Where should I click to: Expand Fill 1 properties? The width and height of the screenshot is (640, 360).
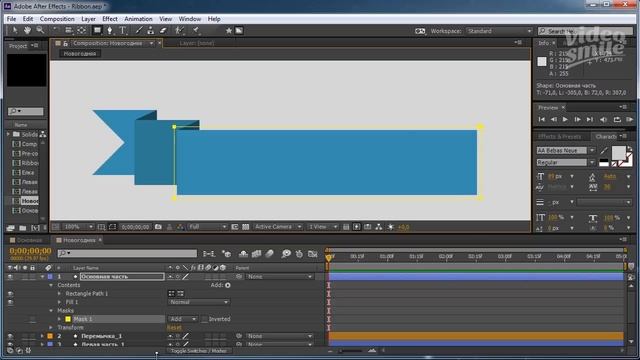(60, 302)
